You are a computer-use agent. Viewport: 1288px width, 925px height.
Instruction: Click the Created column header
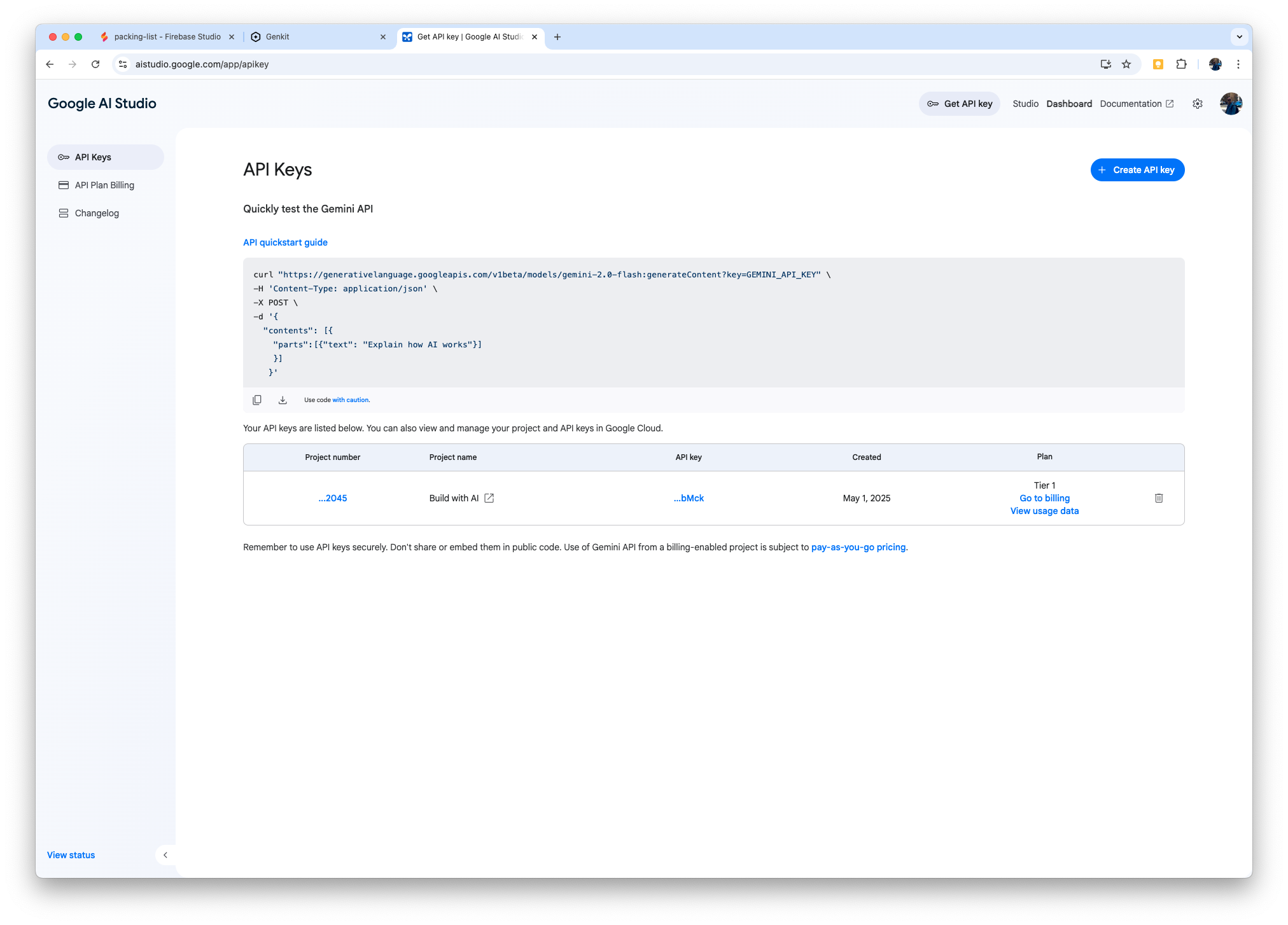coord(866,457)
